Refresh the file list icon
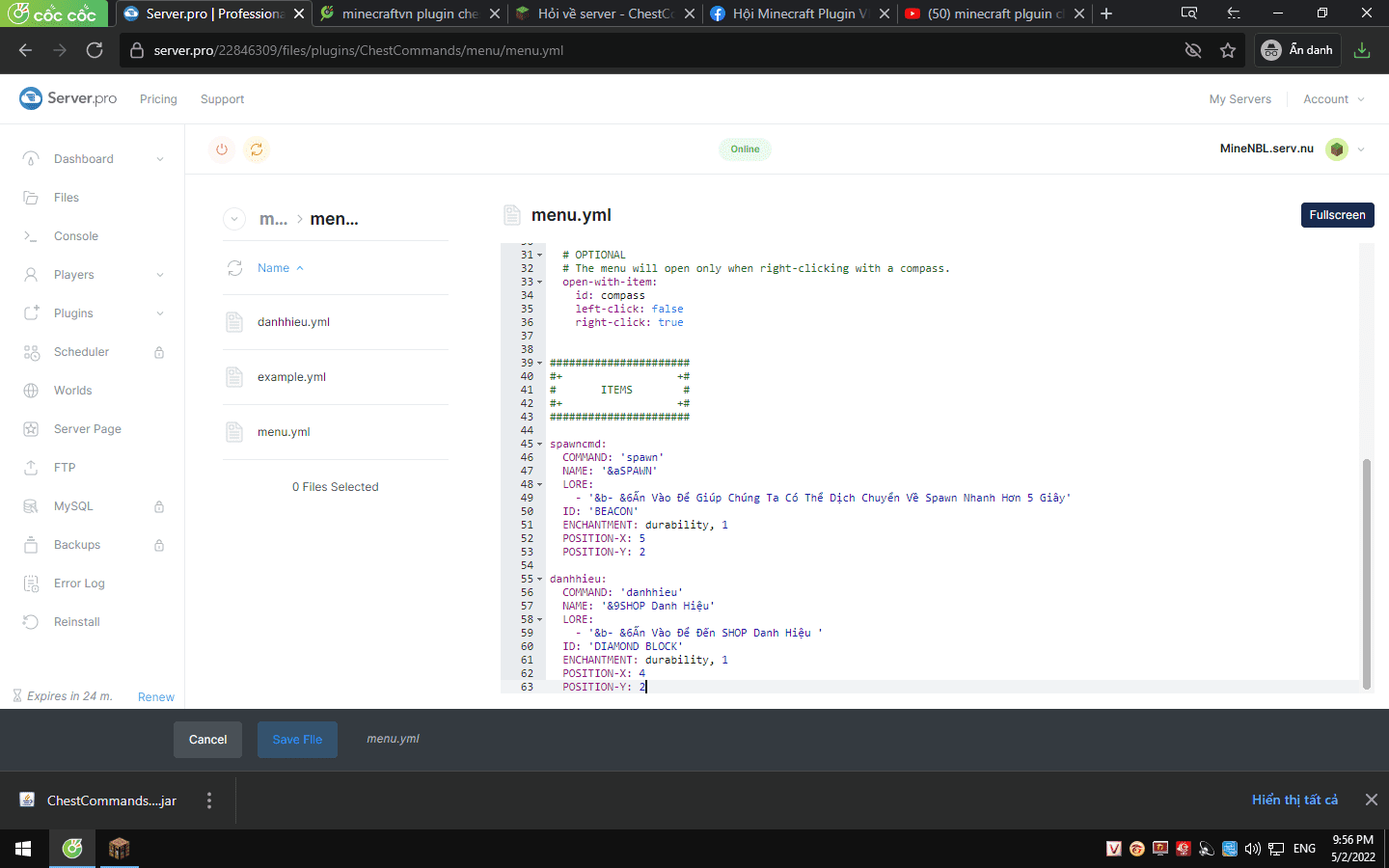 234,268
